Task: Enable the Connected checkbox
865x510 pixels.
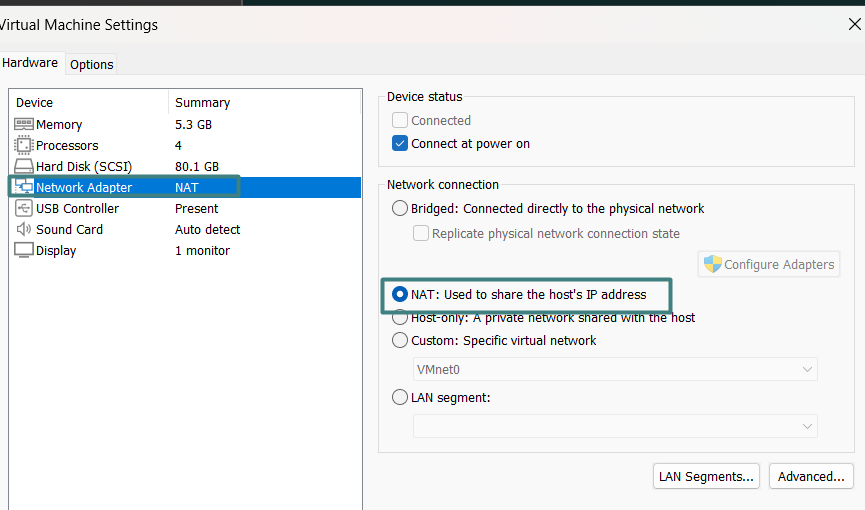Action: click(x=400, y=121)
